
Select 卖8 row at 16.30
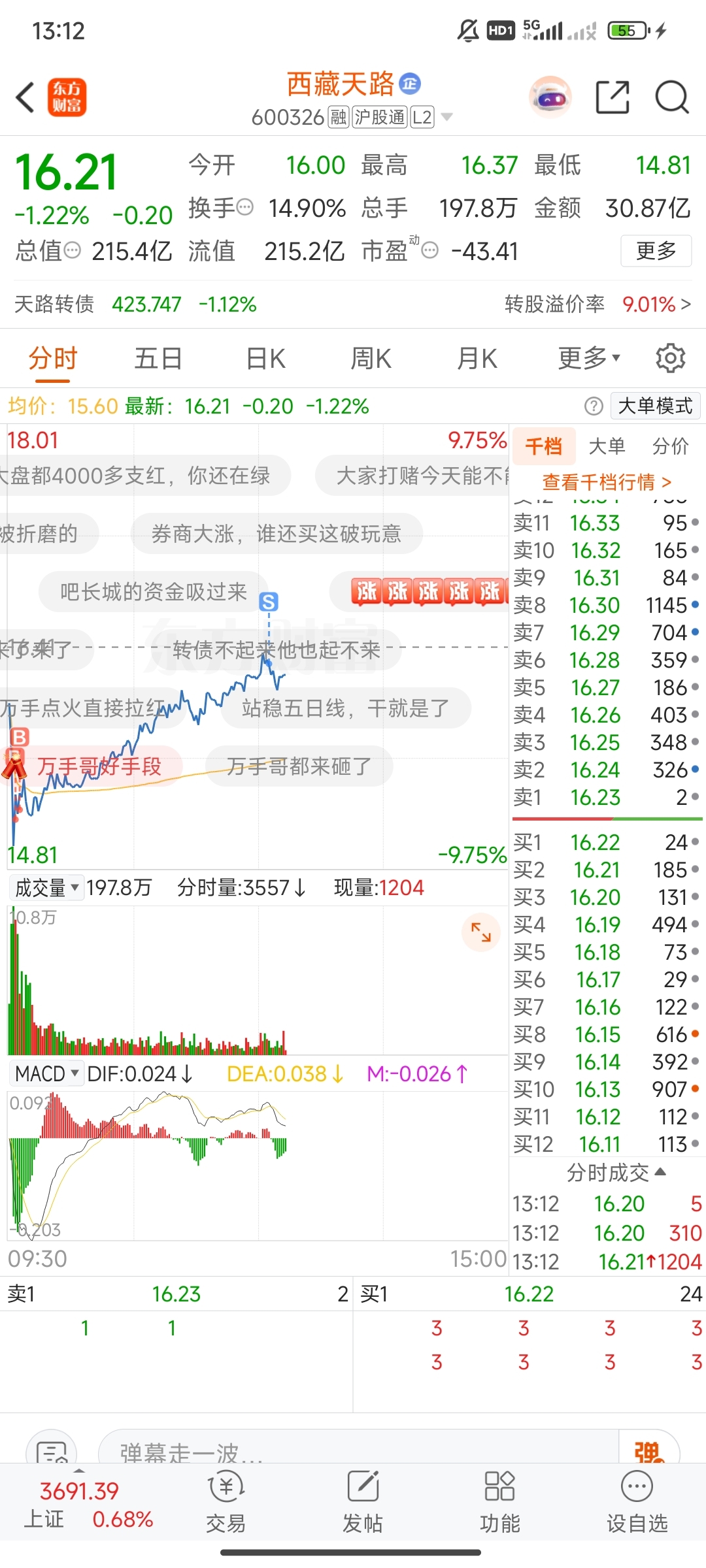tap(607, 606)
